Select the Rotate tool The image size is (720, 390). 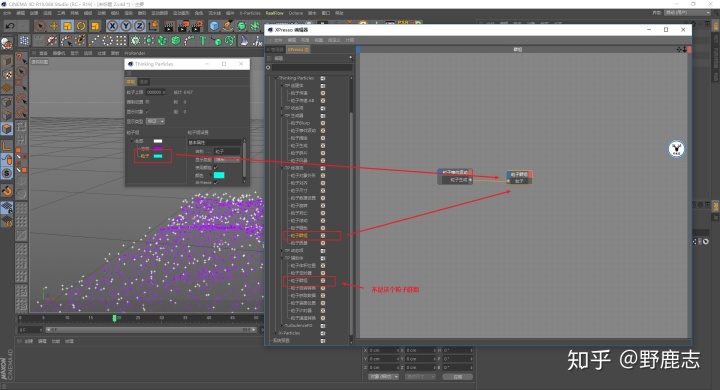(x=81, y=26)
